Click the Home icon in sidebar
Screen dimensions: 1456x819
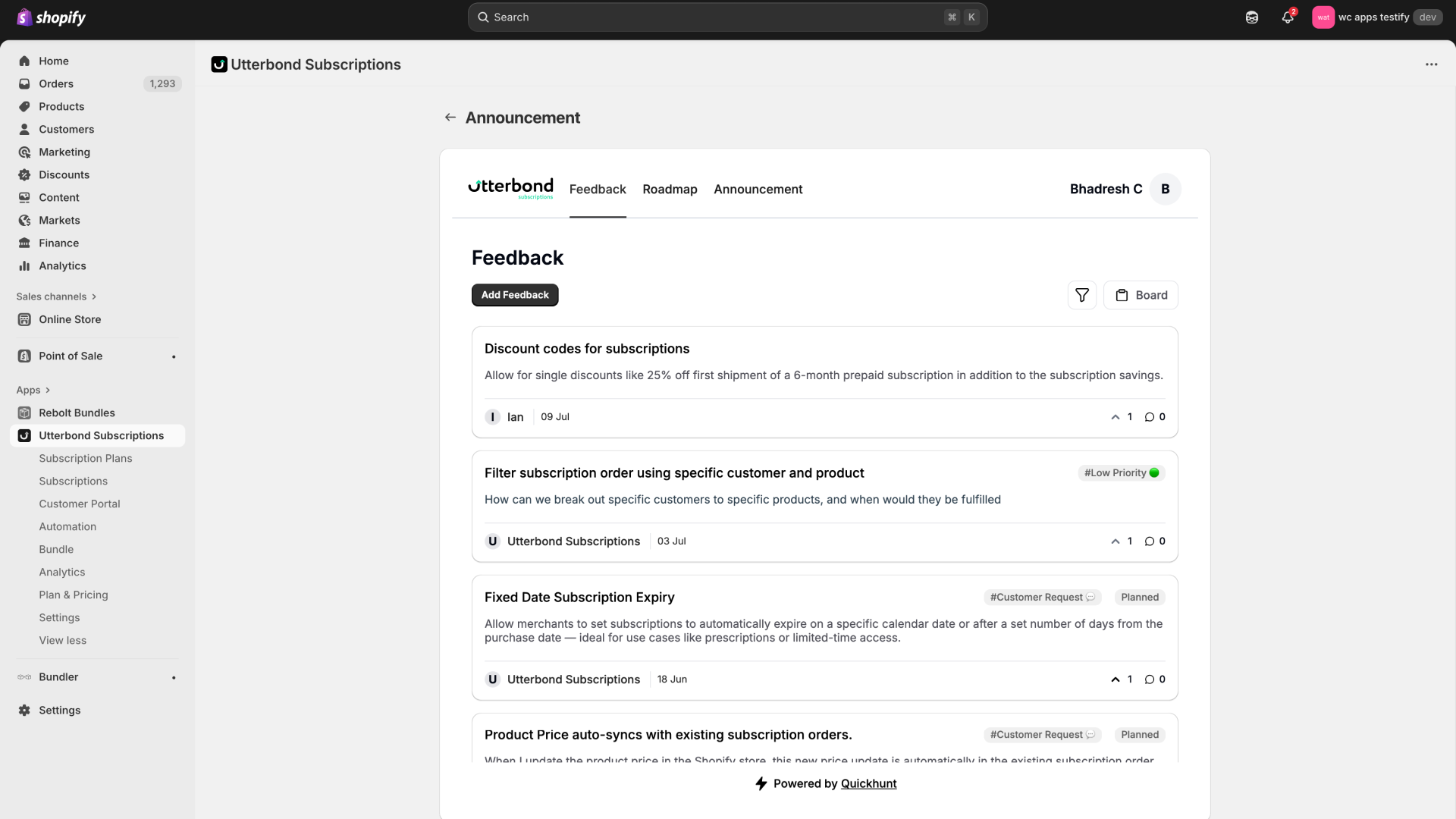tap(24, 61)
